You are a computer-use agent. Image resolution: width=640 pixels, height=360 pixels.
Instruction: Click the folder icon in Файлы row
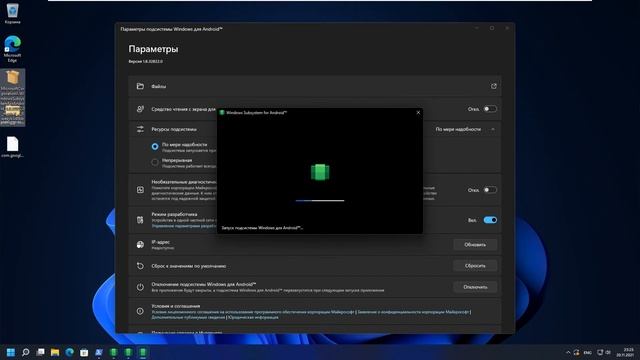[140, 86]
